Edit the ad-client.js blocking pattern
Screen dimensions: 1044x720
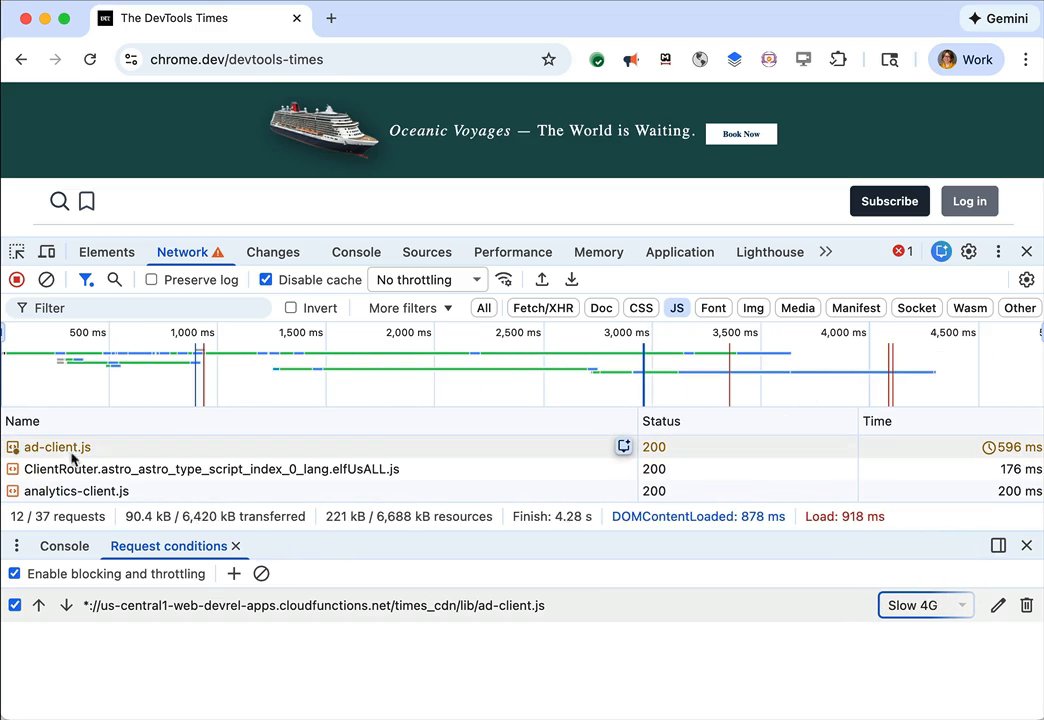point(997,605)
